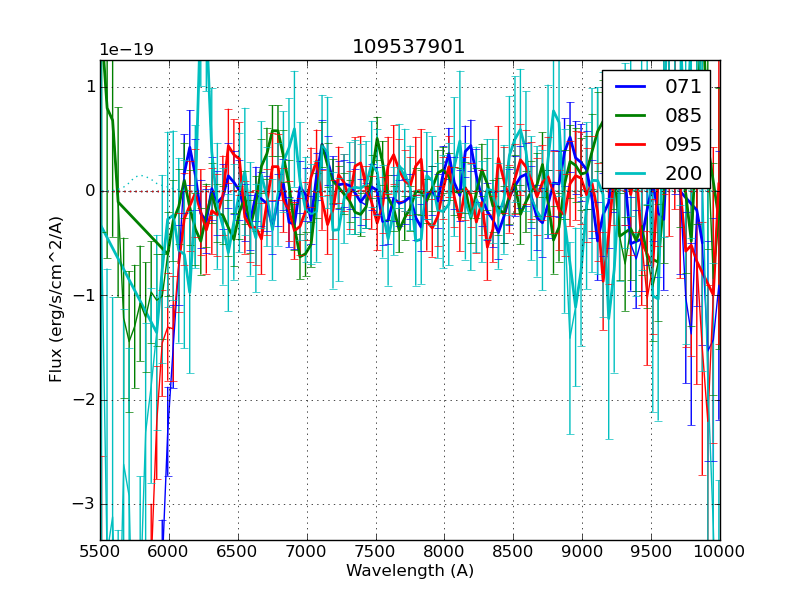
Task: Click the 5500 x-axis tick label
Action: [x=100, y=551]
